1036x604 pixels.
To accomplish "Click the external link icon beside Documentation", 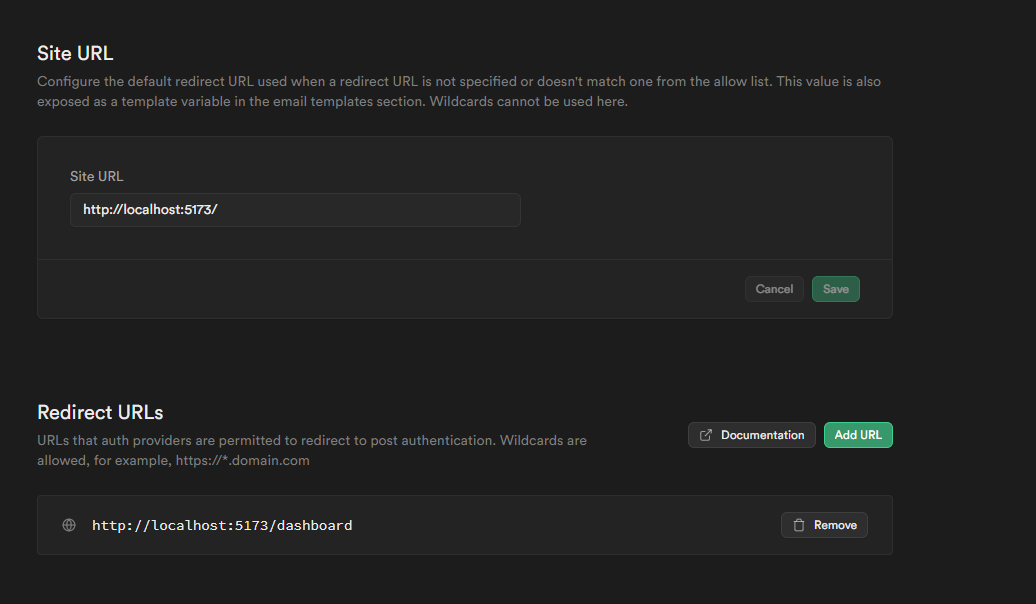I will pyautogui.click(x=706, y=435).
